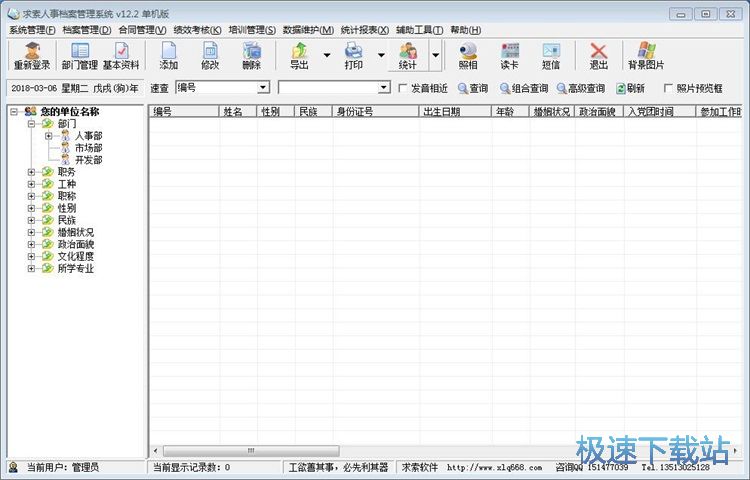Expand the 婚姻状况 tree node
The width and height of the screenshot is (750, 480).
pos(32,232)
